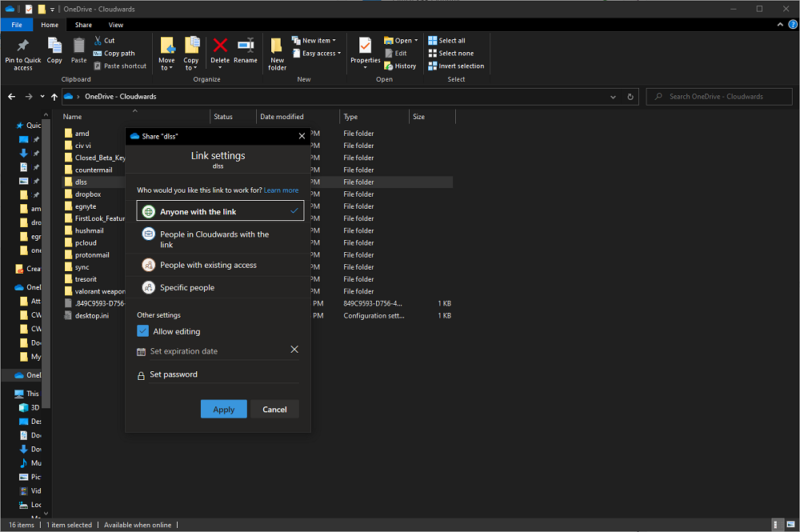Toggle the Allow editing checkbox

coord(143,331)
